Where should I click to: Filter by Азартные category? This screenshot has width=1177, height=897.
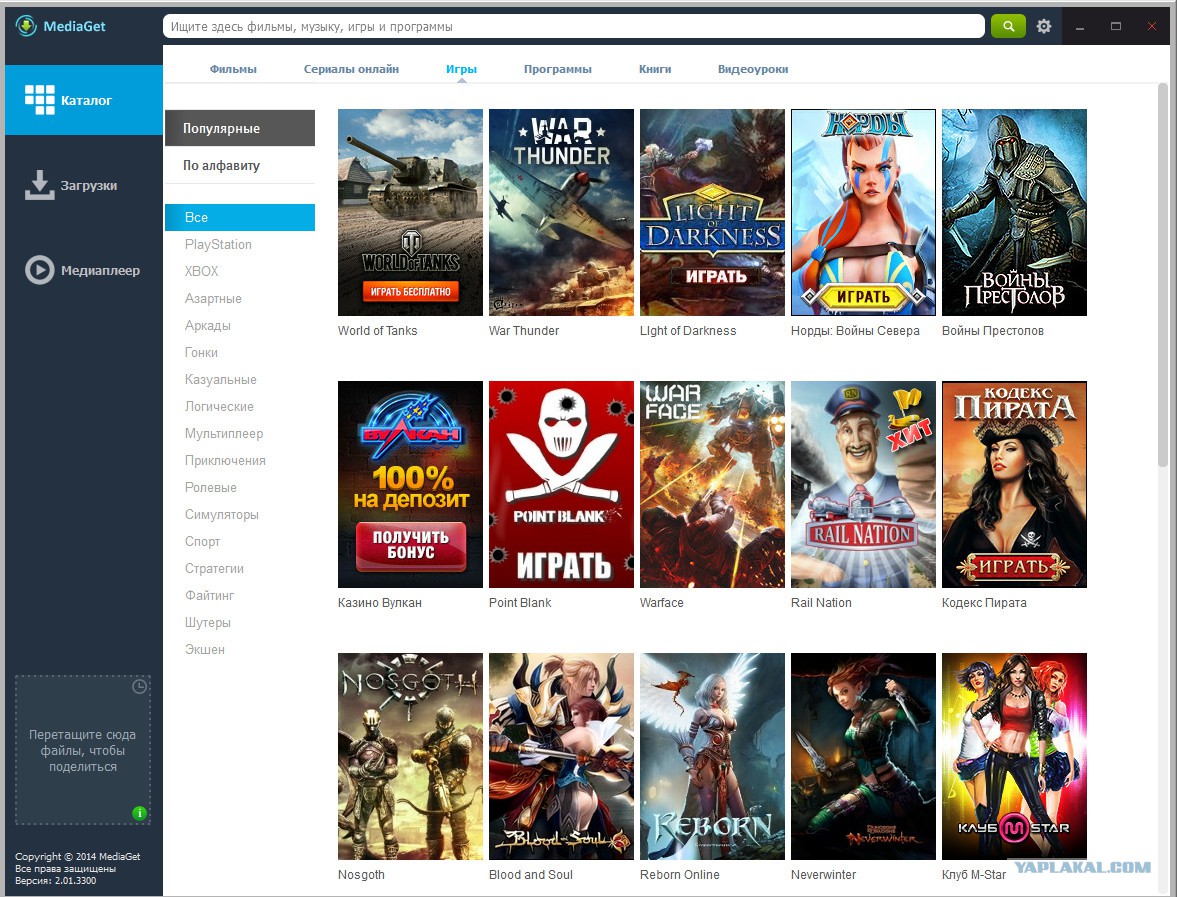[x=213, y=299]
